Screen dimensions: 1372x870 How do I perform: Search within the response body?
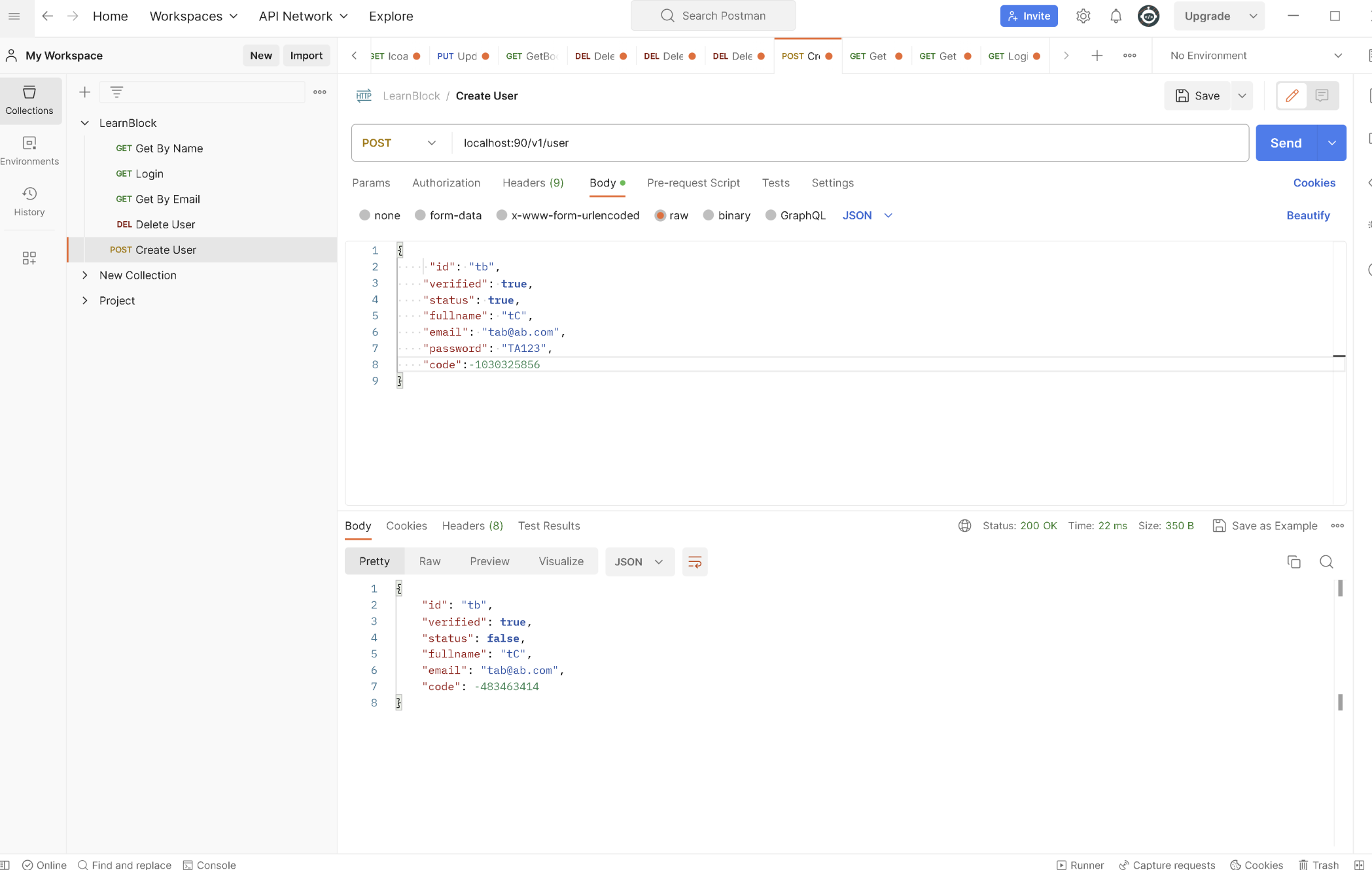click(x=1326, y=562)
